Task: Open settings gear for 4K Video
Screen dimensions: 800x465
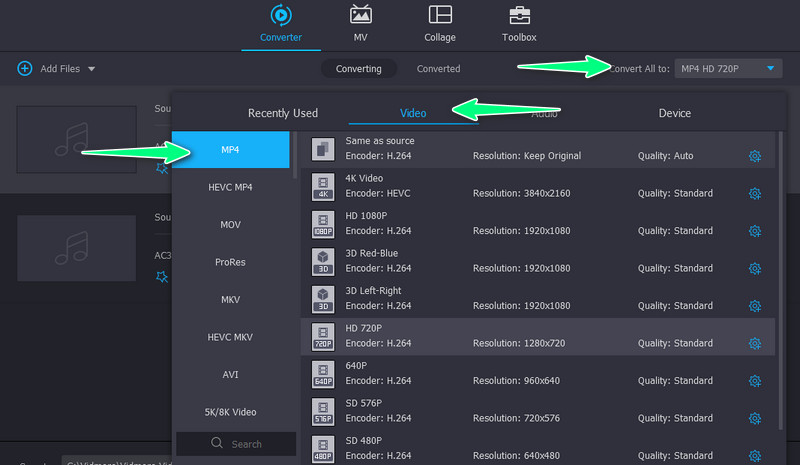Action: [755, 193]
